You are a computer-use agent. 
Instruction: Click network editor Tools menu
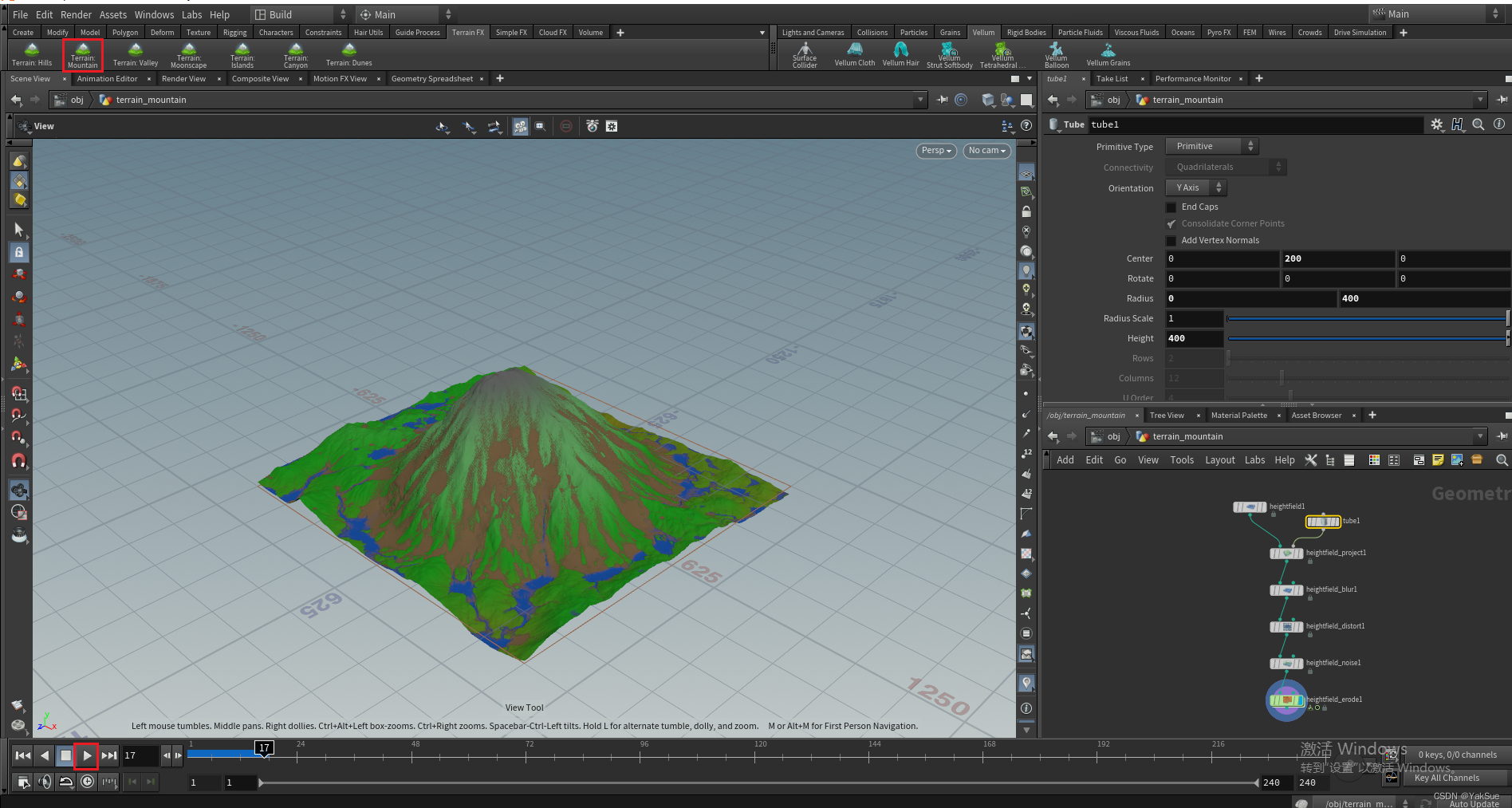pos(1182,460)
